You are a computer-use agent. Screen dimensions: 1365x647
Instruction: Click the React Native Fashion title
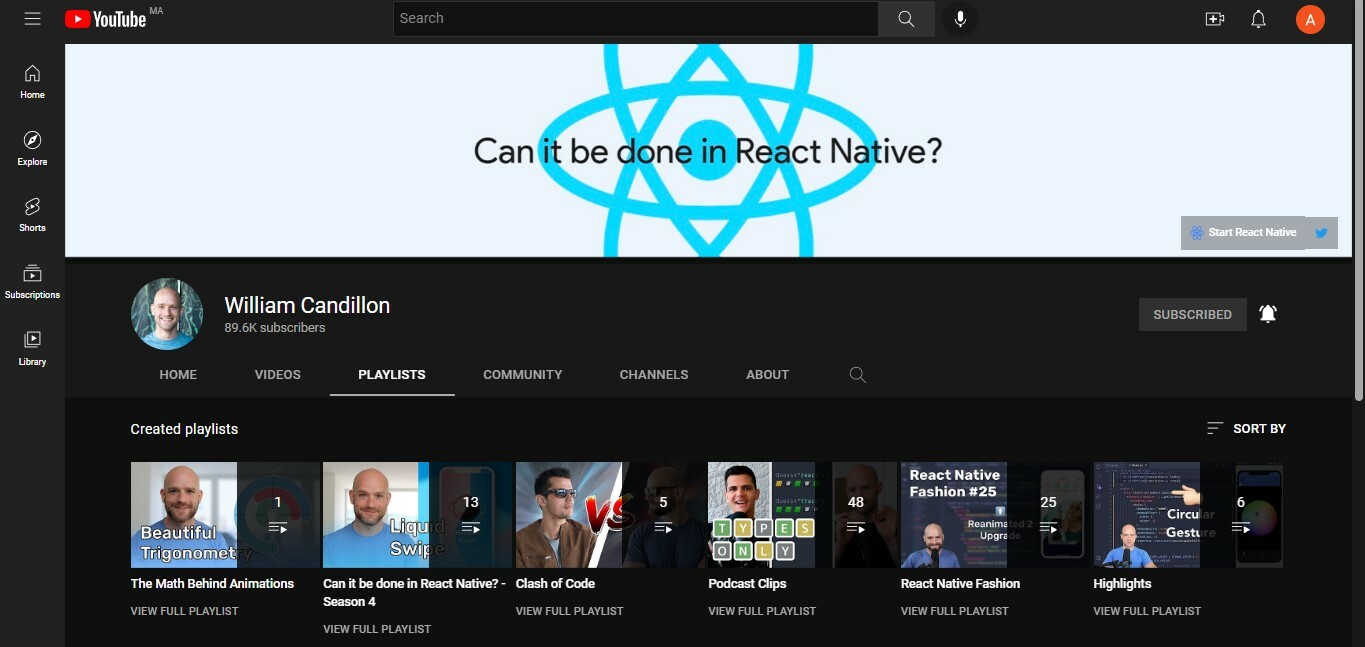(960, 584)
